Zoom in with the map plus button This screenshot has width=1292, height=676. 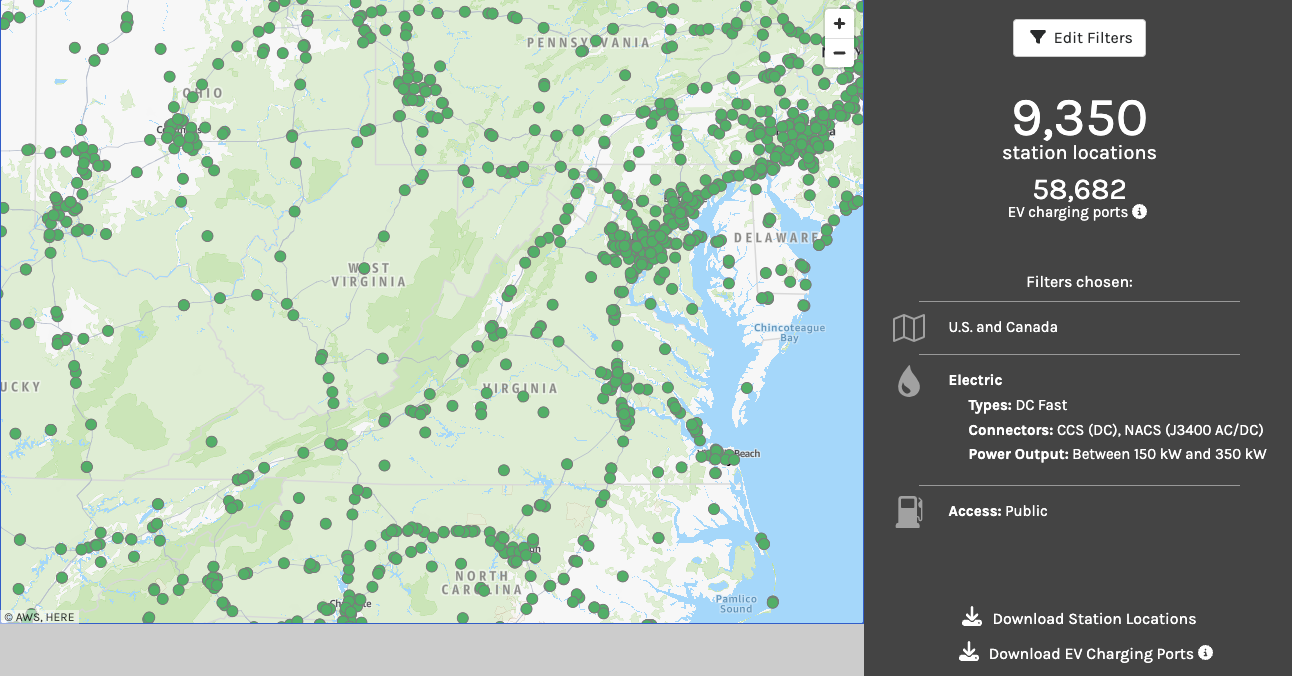[x=839, y=24]
